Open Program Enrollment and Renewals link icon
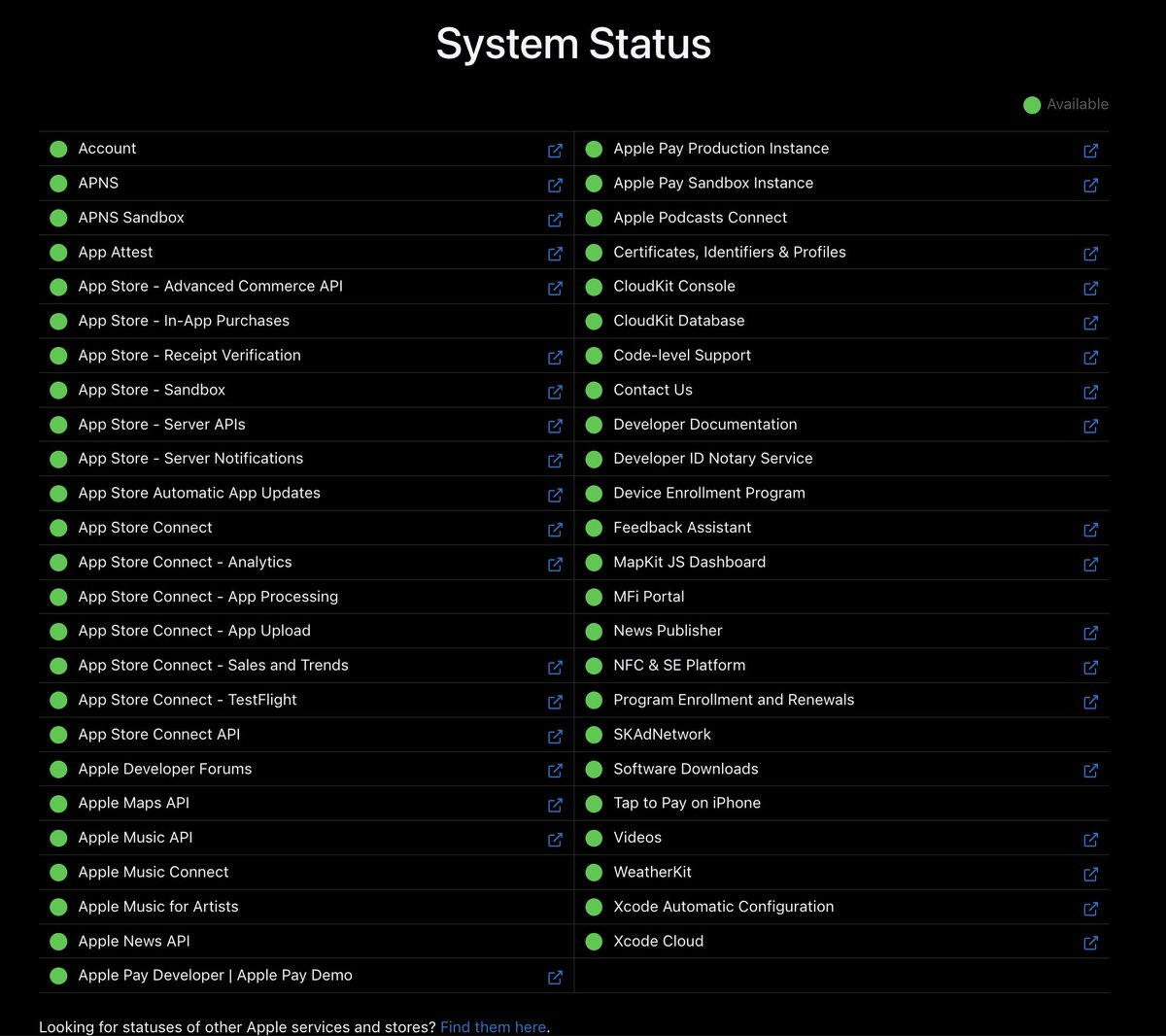This screenshot has height=1036, width=1166. tap(1091, 702)
